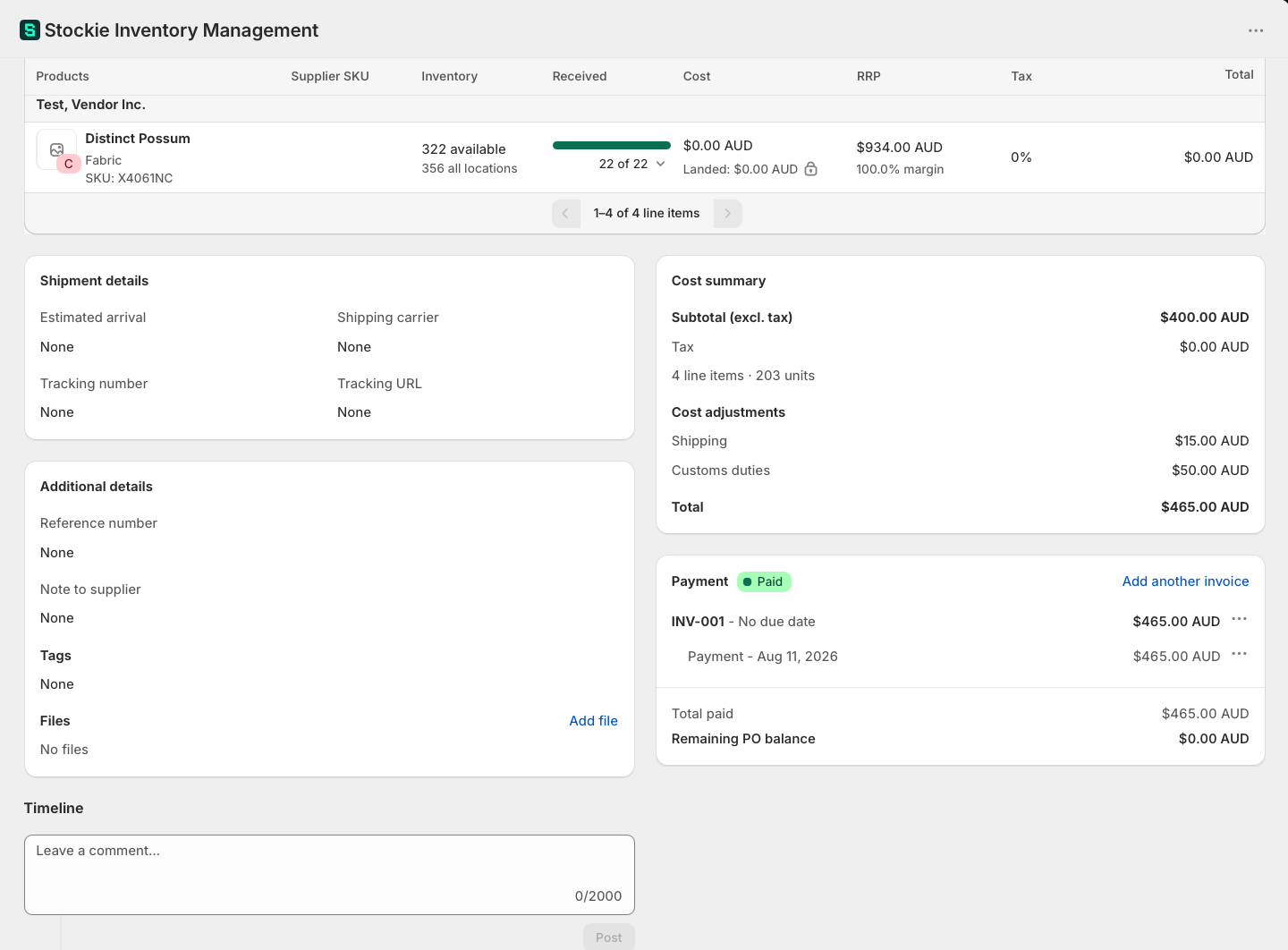
Task: Click the Leave a comment field
Action: 329,875
